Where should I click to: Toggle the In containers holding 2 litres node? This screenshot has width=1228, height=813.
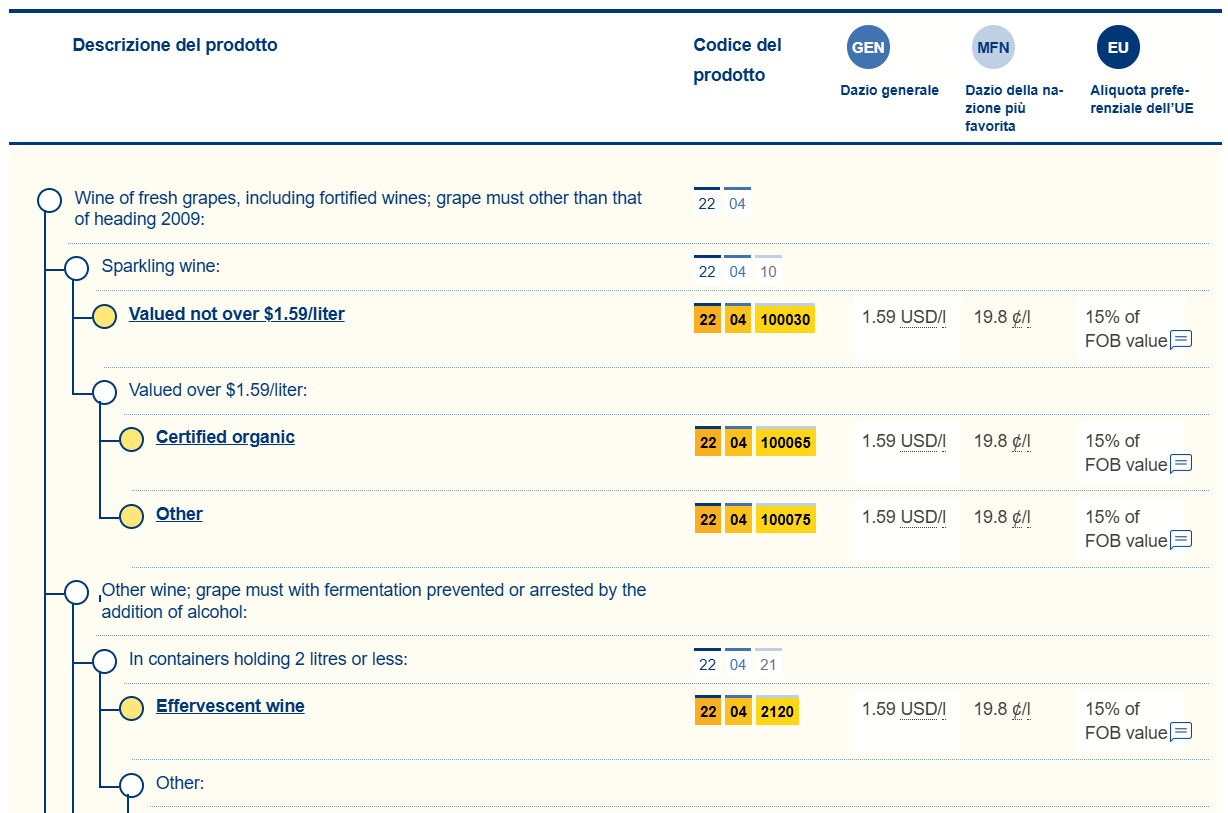coord(104,661)
